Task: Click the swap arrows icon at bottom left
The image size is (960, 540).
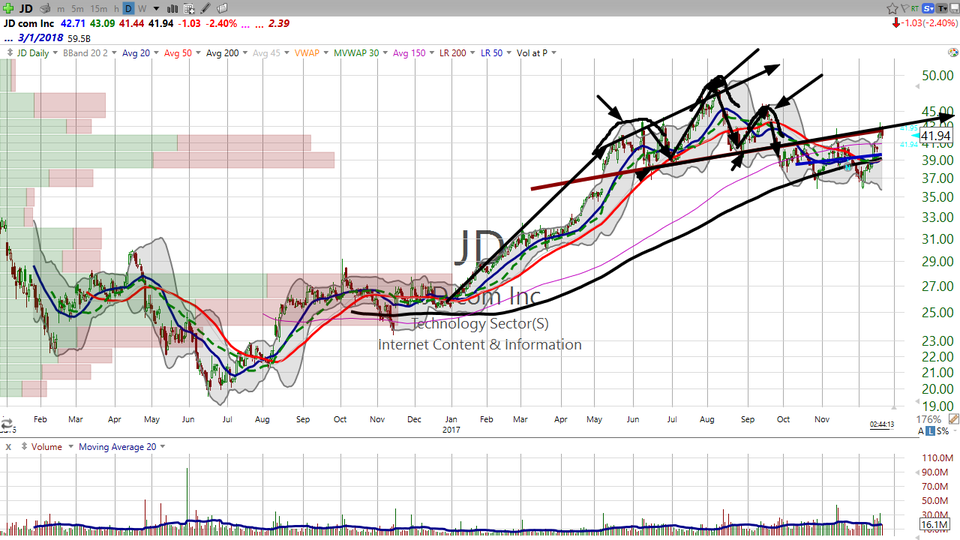Action: point(7,424)
